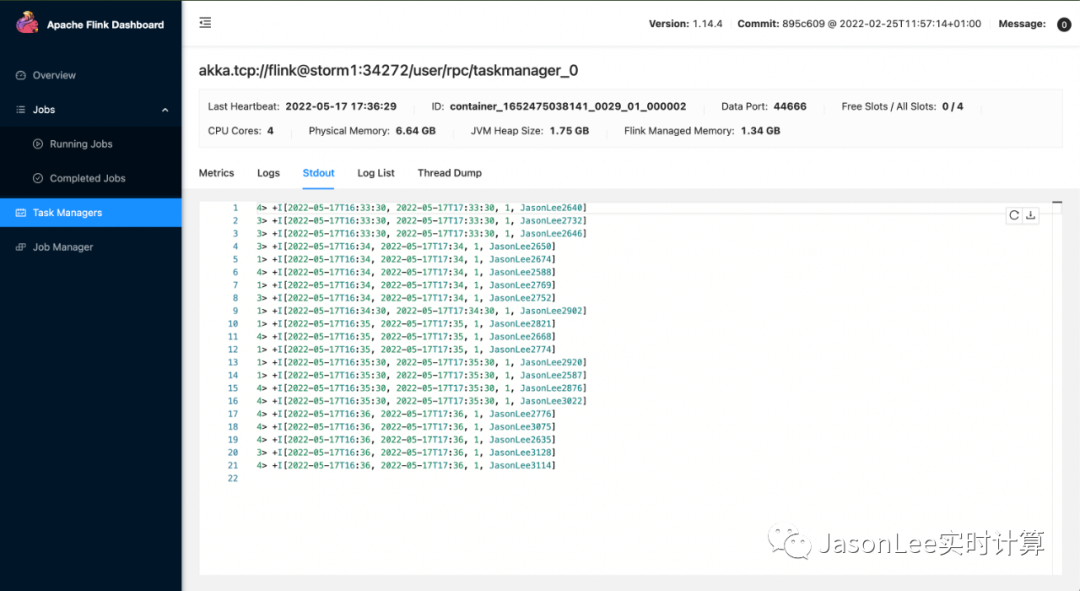This screenshot has width=1080, height=591.
Task: Click the Running Jobs play-circle icon
Action: coord(38,144)
